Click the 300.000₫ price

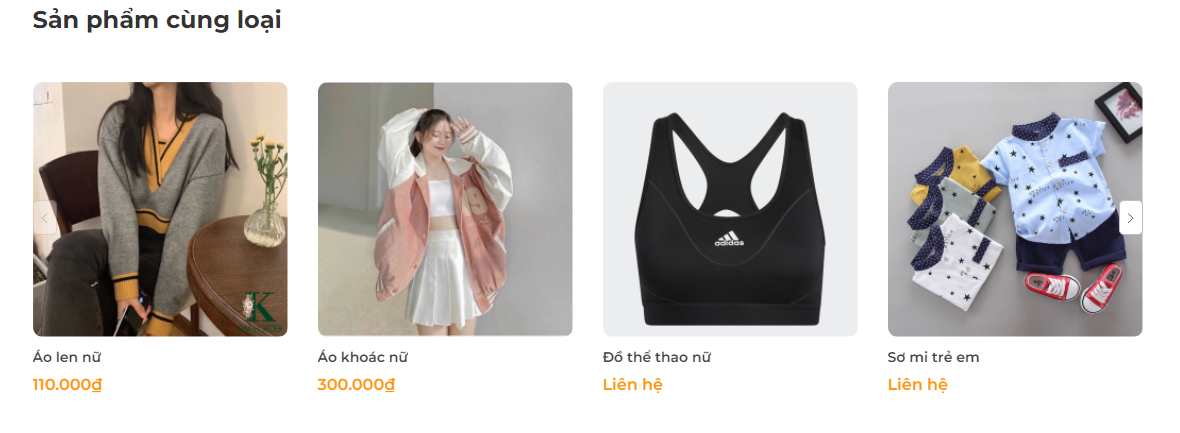pyautogui.click(x=356, y=385)
